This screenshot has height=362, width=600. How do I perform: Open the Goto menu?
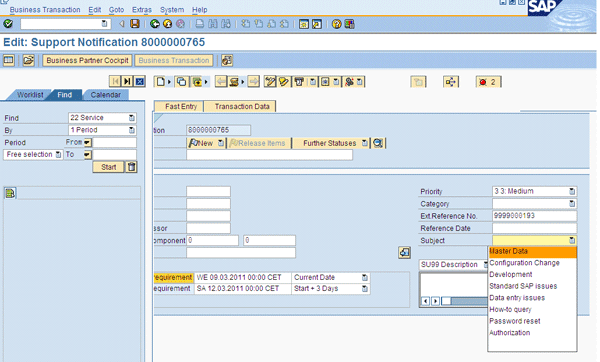click(x=116, y=10)
